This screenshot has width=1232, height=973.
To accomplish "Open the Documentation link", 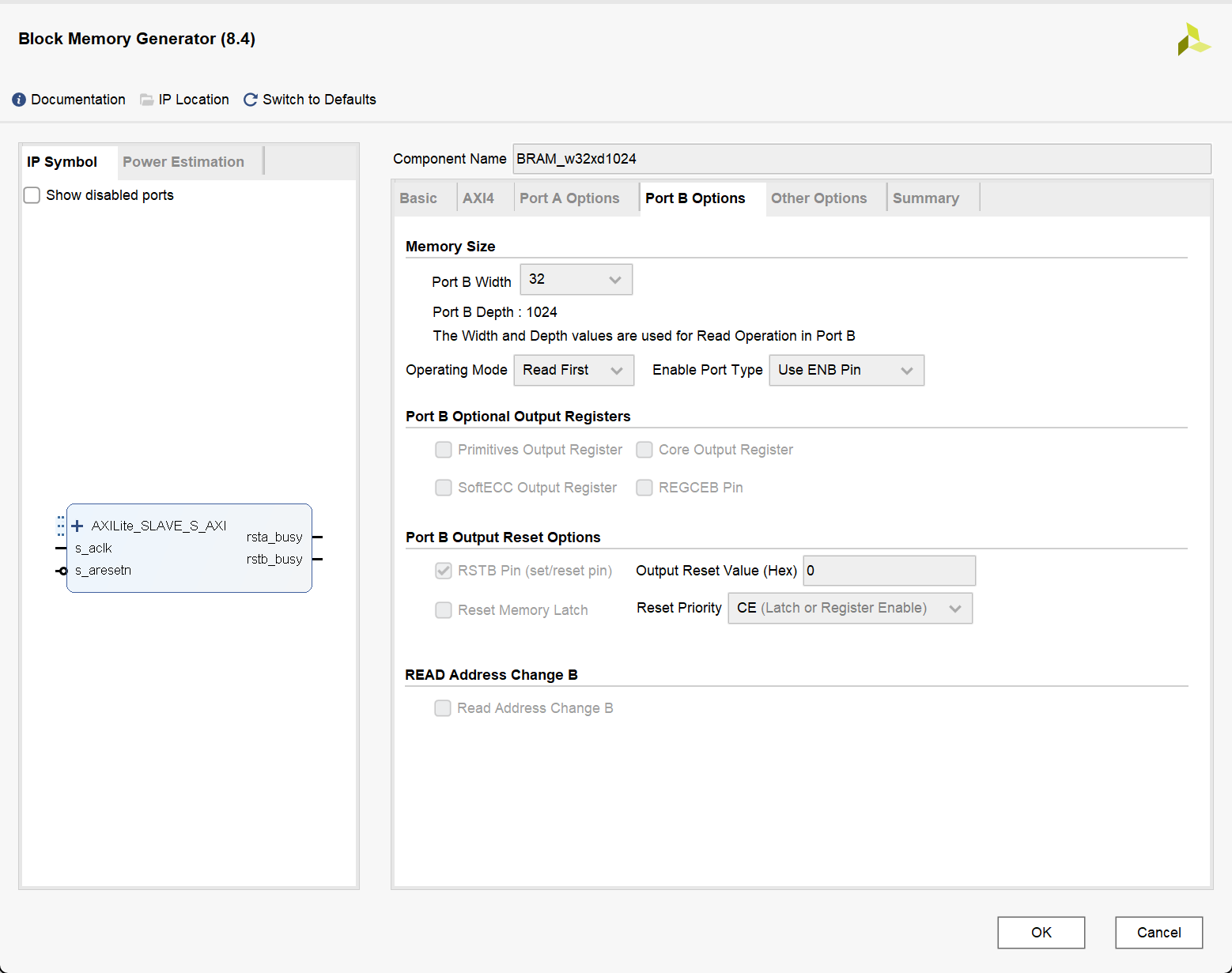I will click(x=78, y=100).
